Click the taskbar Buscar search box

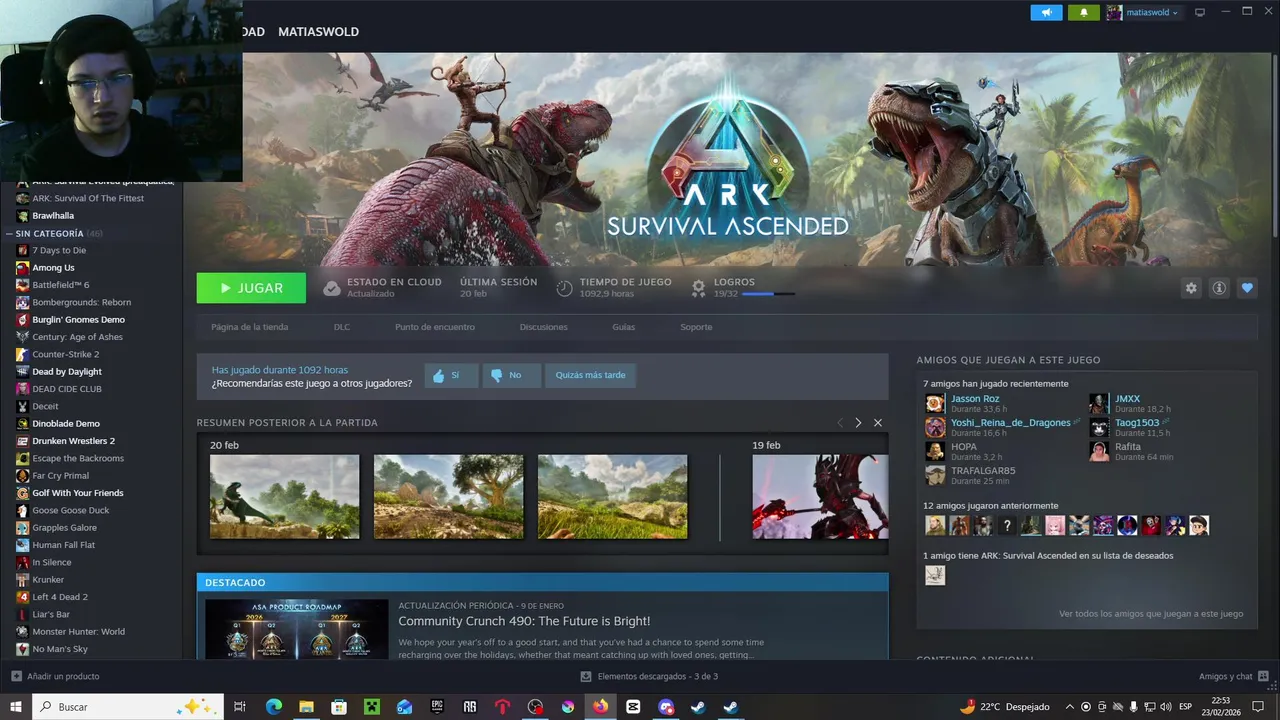point(127,707)
